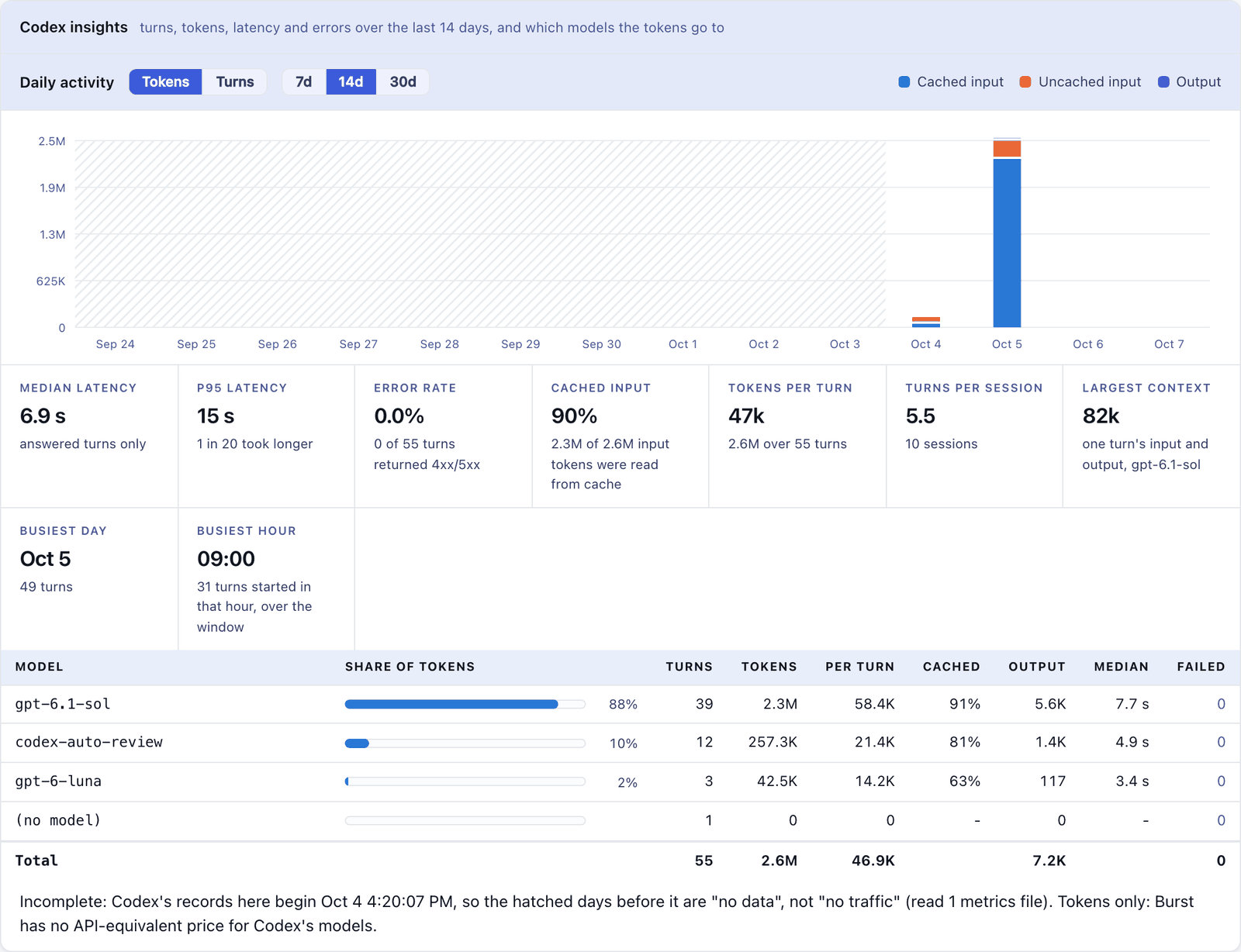
Task: Click the Uncached input legend swatch
Action: pos(1025,82)
